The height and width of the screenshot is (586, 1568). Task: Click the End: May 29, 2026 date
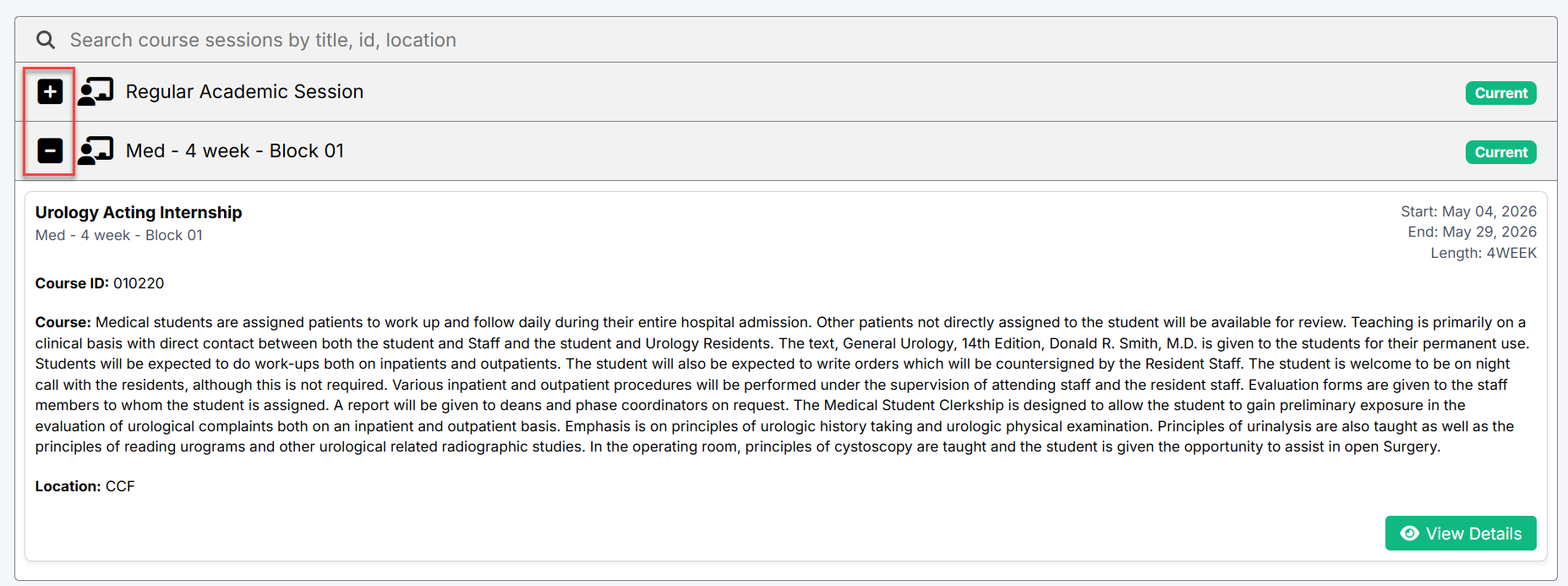point(1472,232)
